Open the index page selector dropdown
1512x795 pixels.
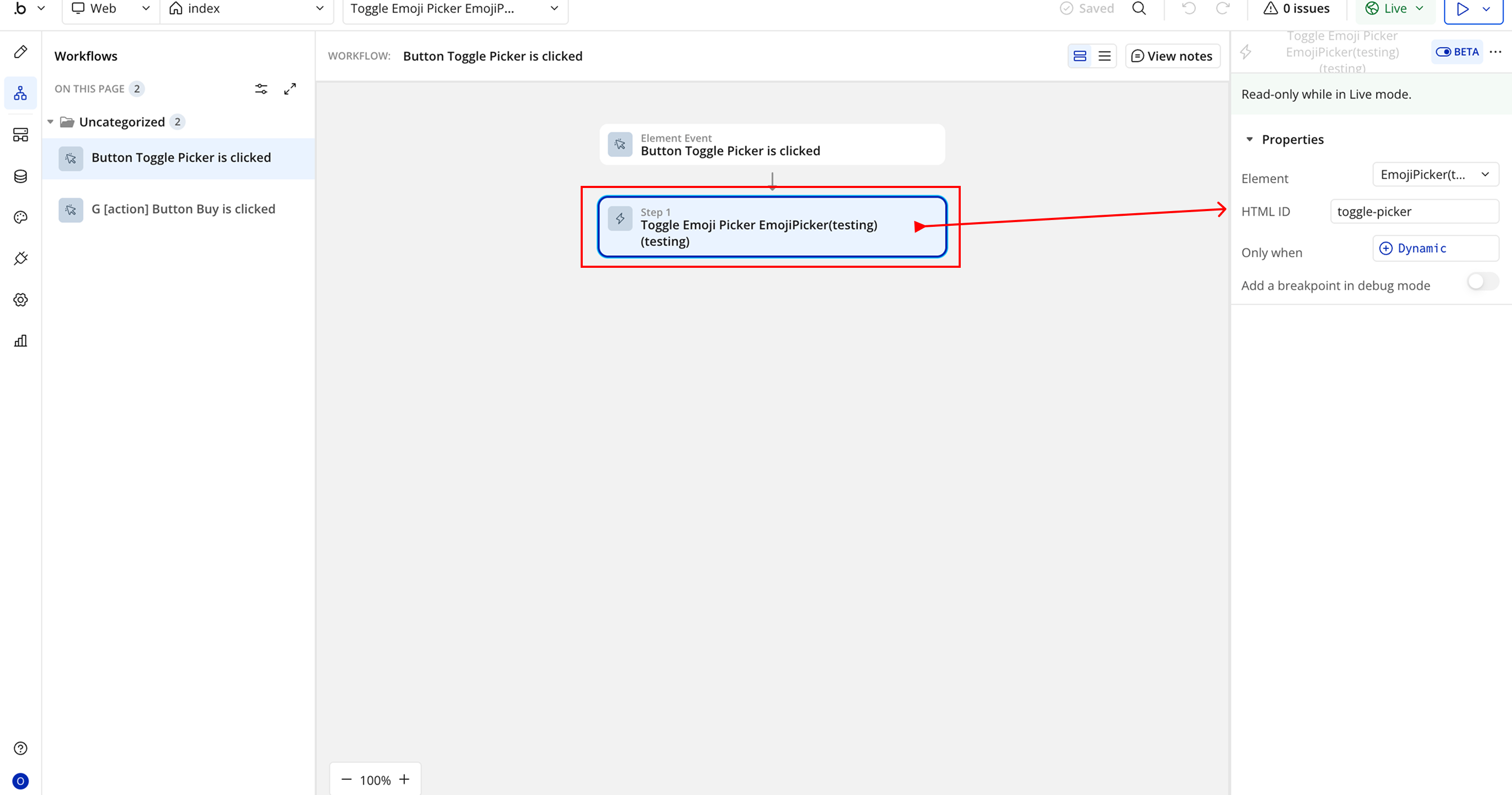tap(247, 9)
